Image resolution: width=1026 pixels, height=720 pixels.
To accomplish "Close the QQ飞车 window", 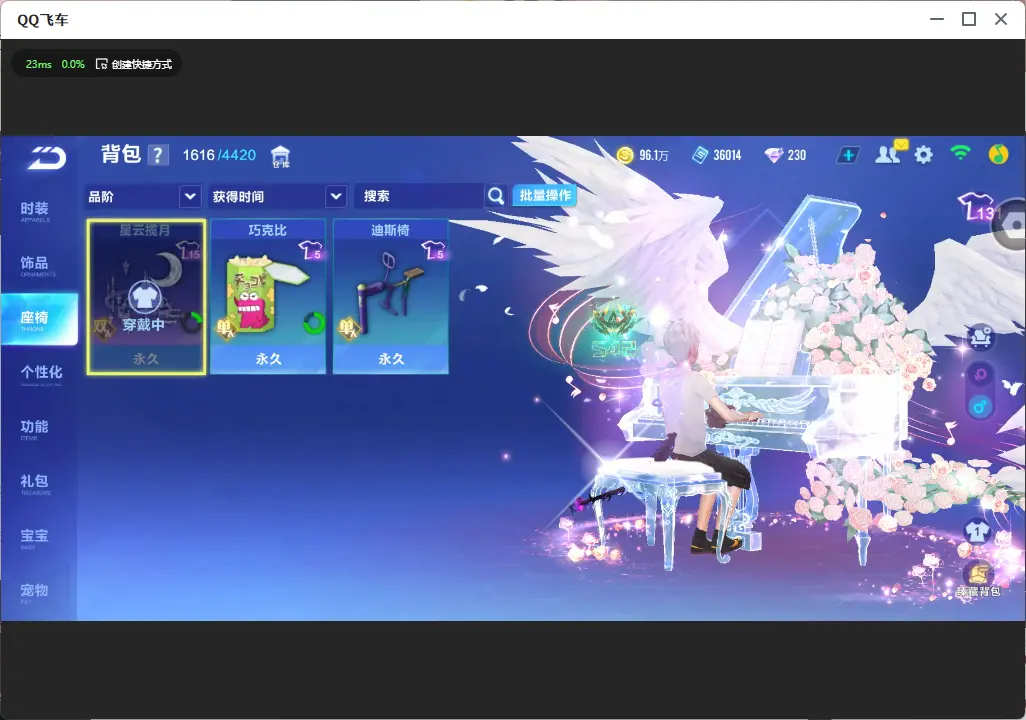I will (1001, 19).
